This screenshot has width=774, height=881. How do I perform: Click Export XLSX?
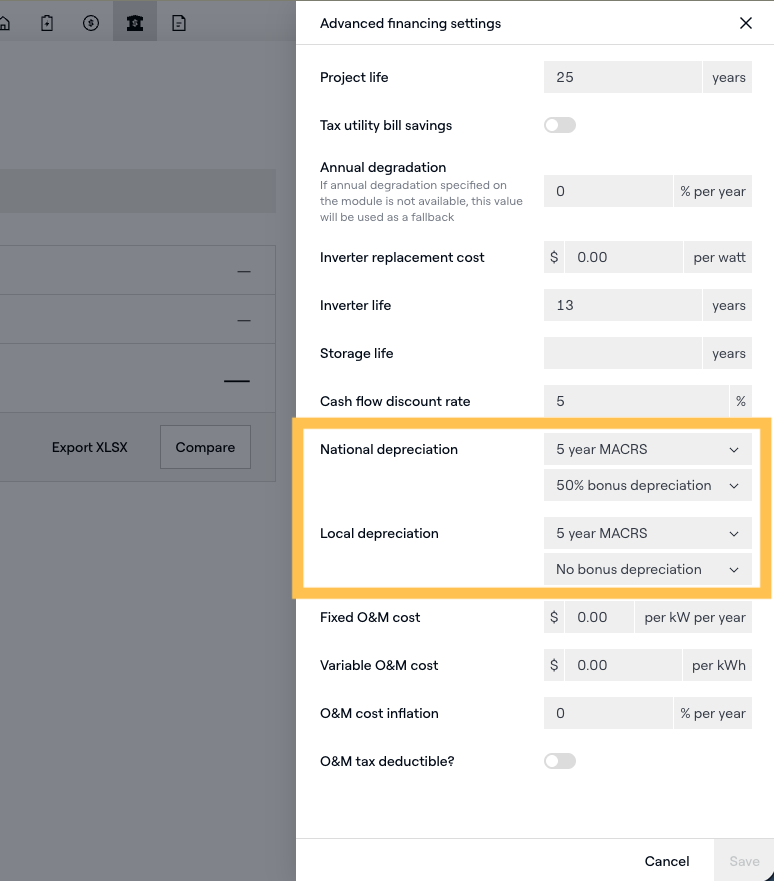tap(90, 447)
